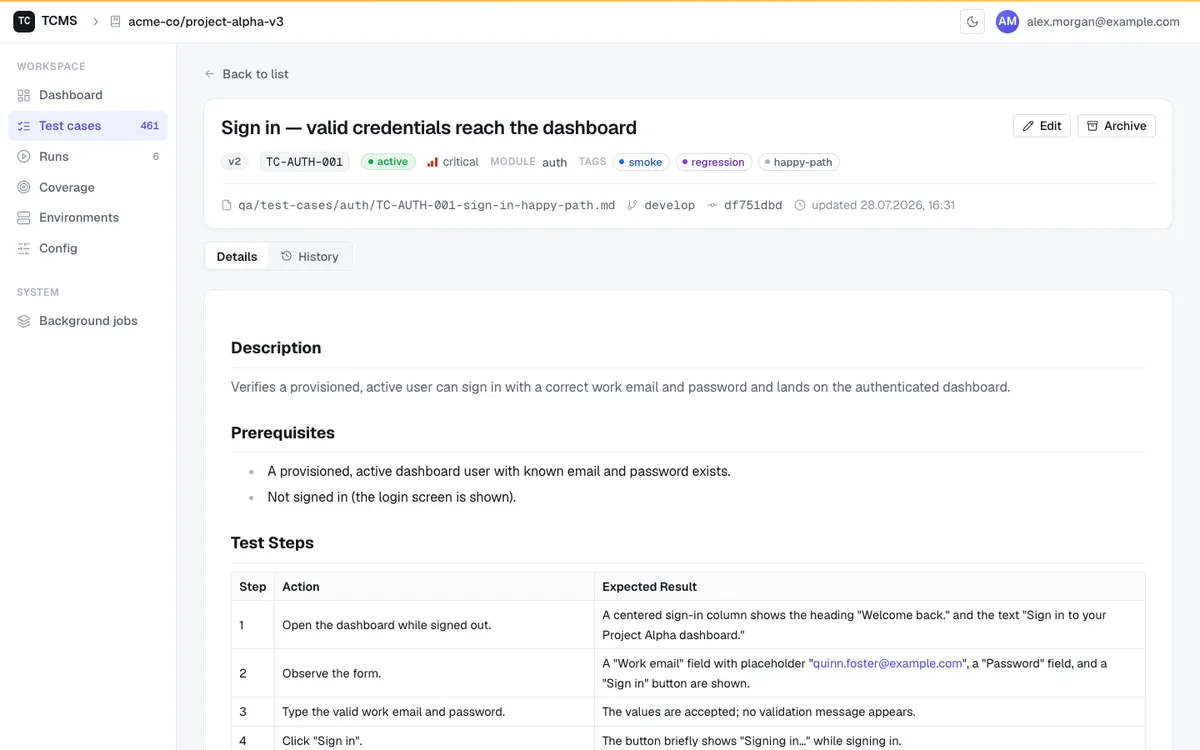Click the file icon before path
Viewport: 1200px width, 750px height.
227,205
